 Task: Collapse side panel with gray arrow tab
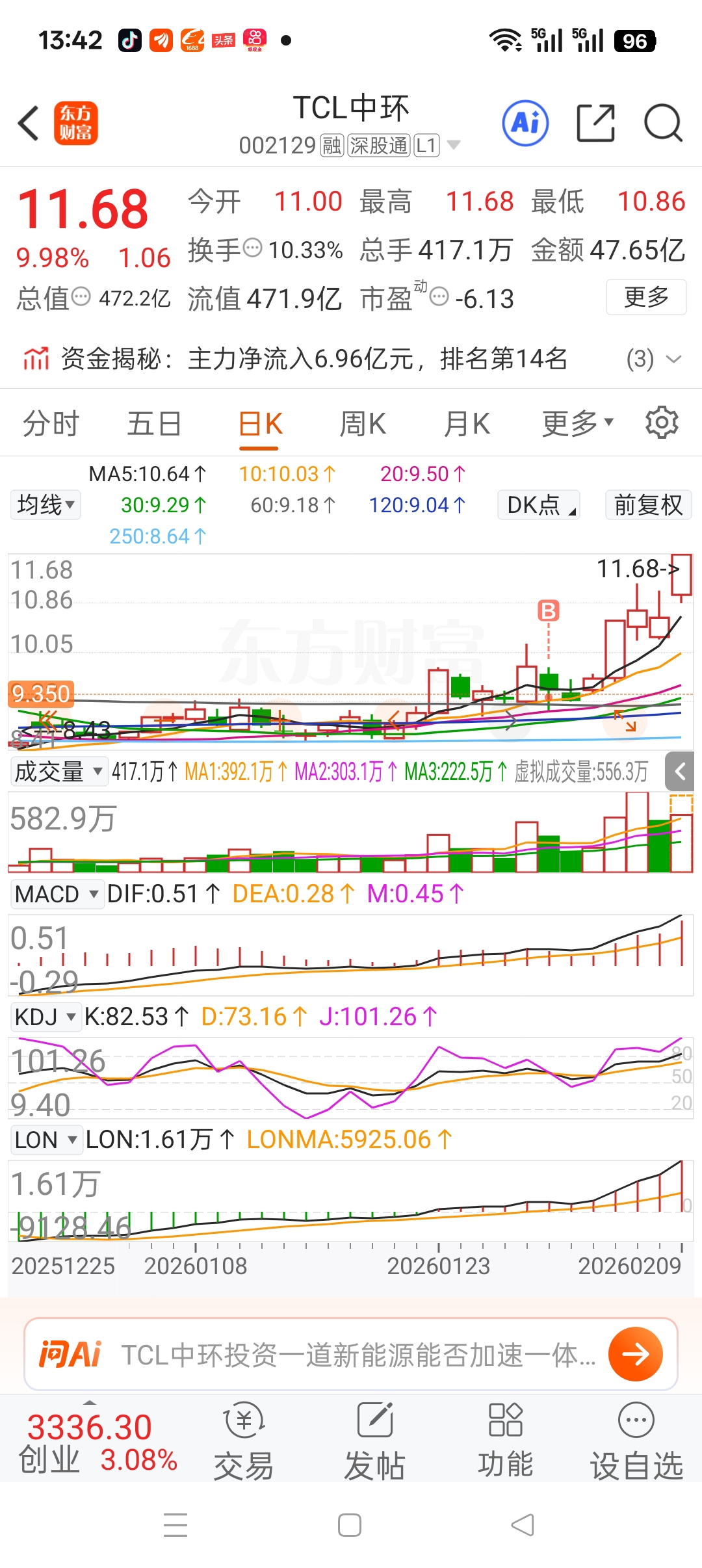(x=680, y=772)
